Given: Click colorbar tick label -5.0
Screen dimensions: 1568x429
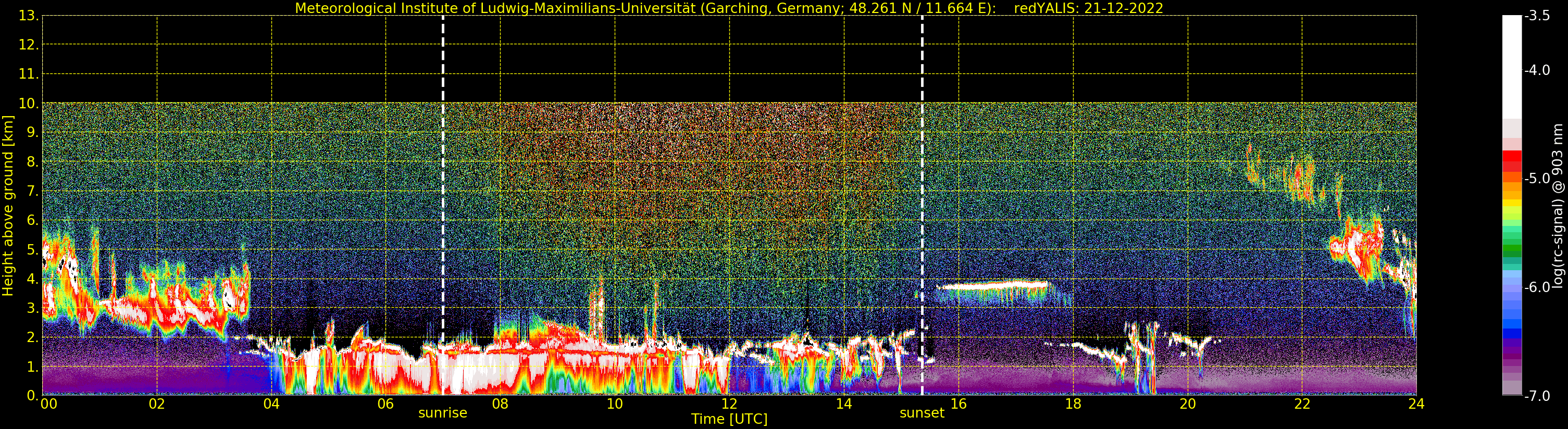Looking at the screenshot, I should pos(1538,179).
